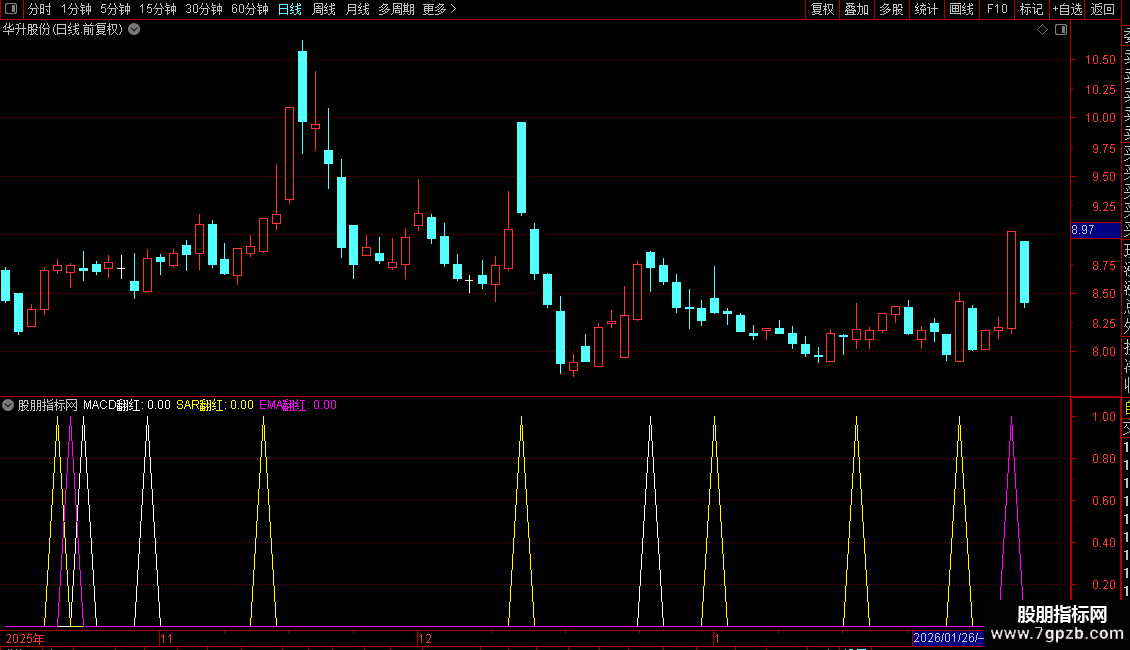Select the 1分钟 period tab
The height and width of the screenshot is (650, 1130).
[x=76, y=9]
